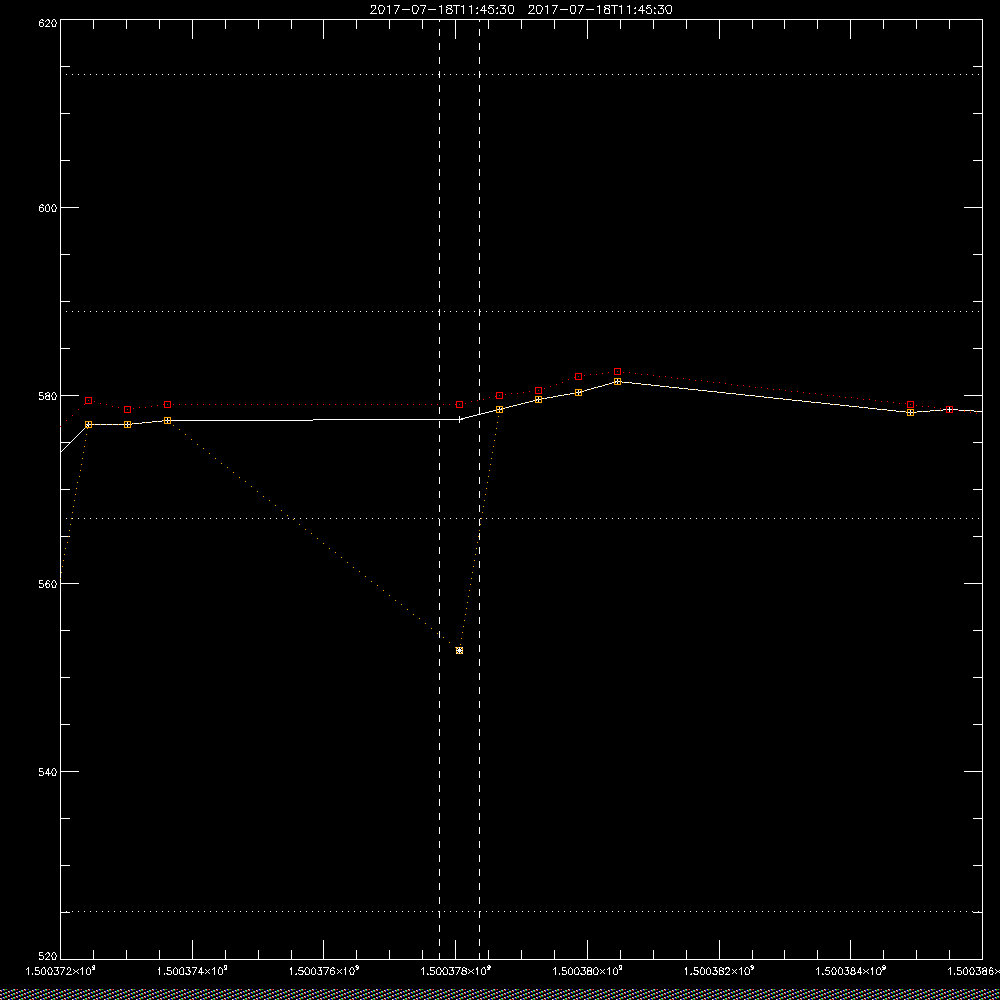Click the 620 y-axis label
Screen dimensions: 1000x1000
tap(48, 23)
